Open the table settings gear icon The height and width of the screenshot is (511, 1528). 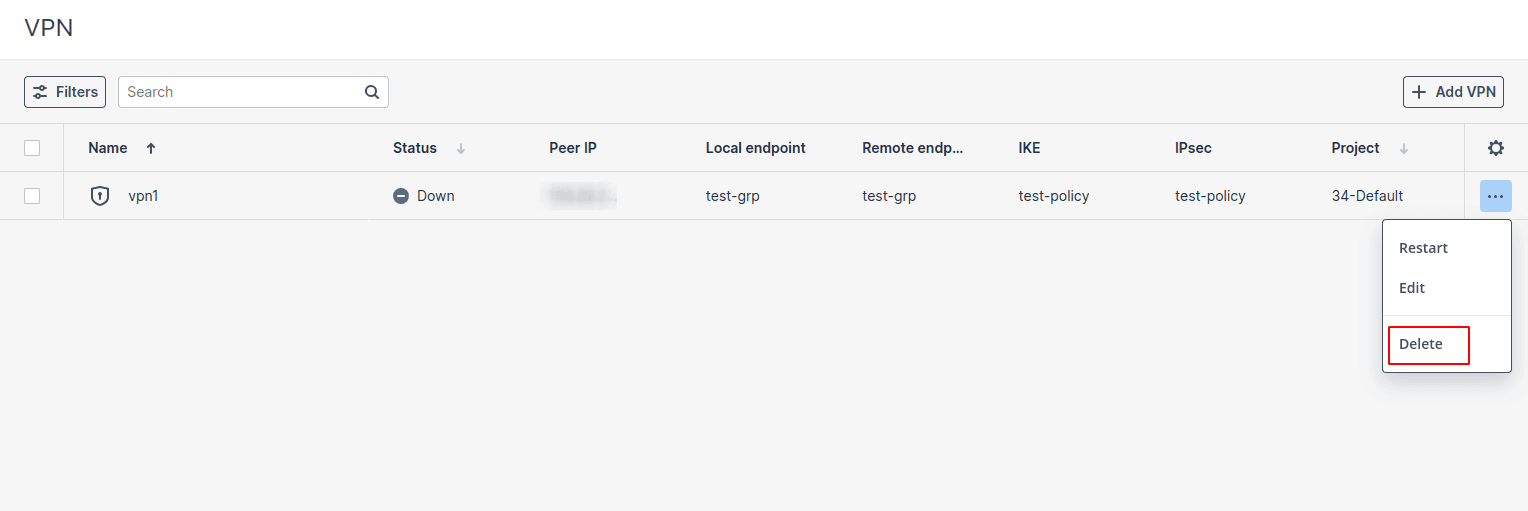[x=1495, y=148]
